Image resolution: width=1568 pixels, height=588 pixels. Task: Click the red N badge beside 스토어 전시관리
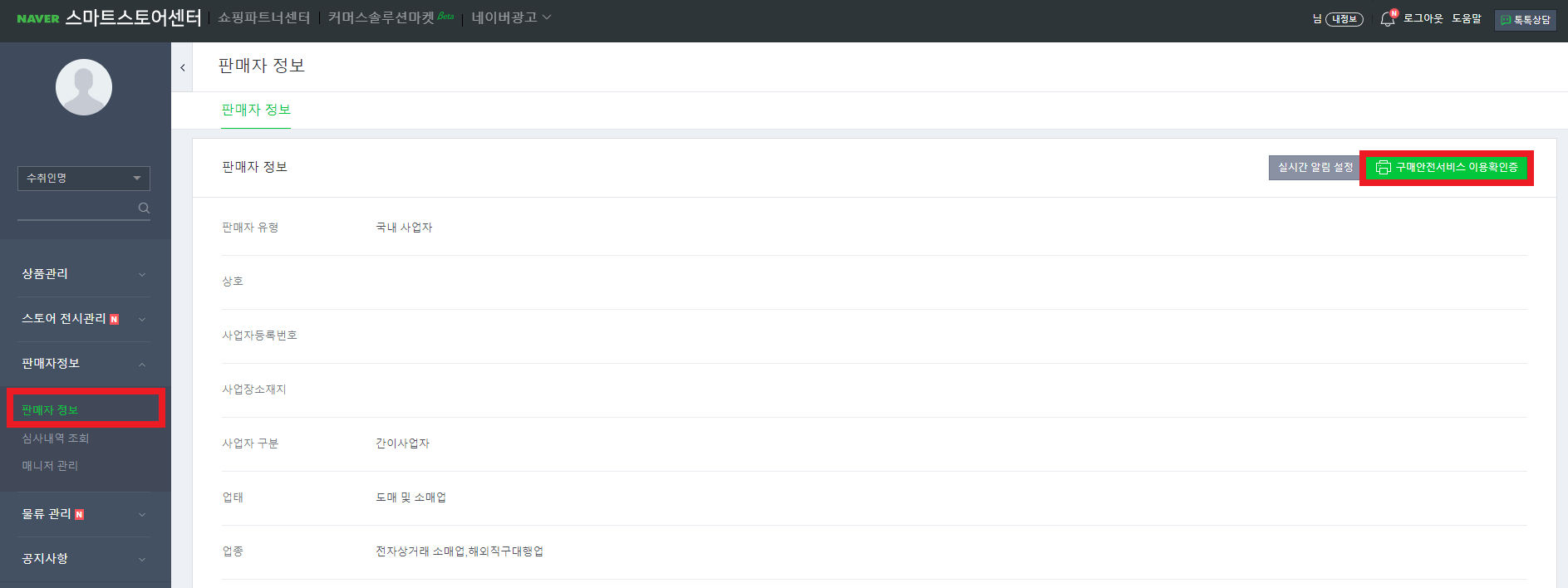coord(115,320)
